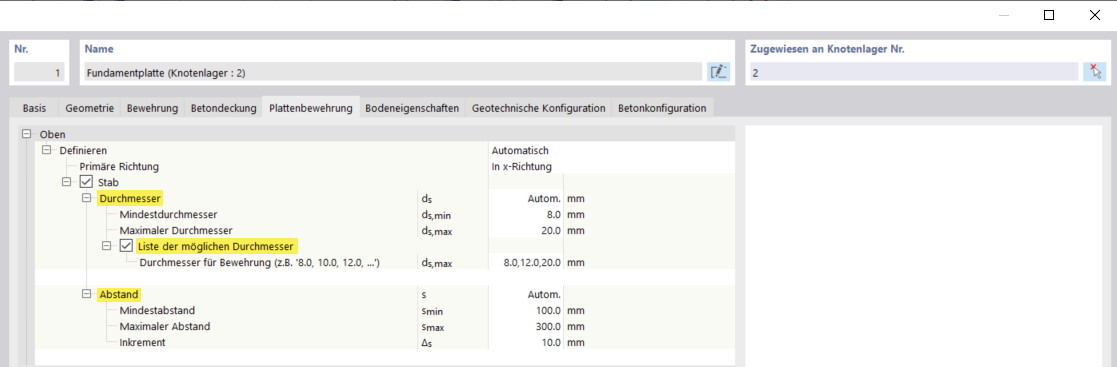Click the Definieren value Automatisch
The height and width of the screenshot is (367, 1117).
[520, 150]
